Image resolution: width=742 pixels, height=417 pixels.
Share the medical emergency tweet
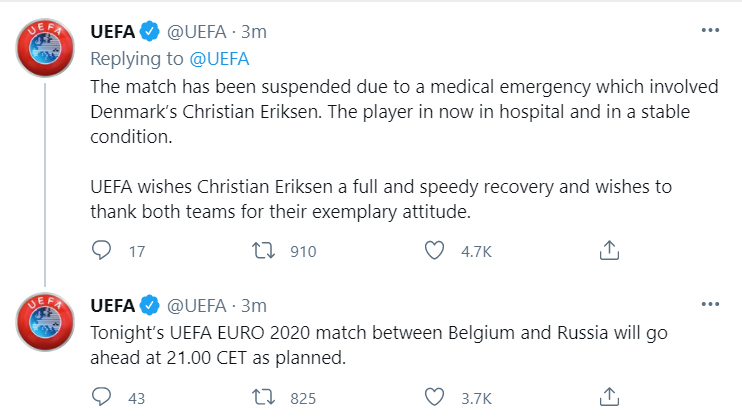(x=609, y=250)
